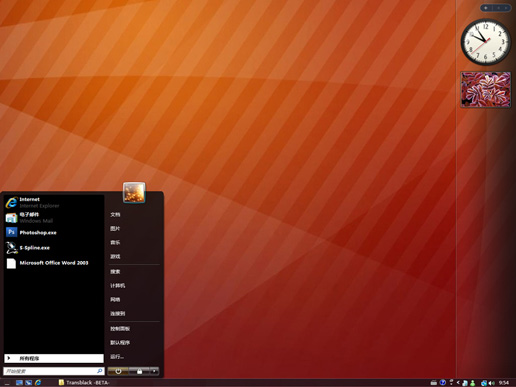Launch Photoshop.exe from the Start menu
This screenshot has width=516, height=387.
click(53, 232)
